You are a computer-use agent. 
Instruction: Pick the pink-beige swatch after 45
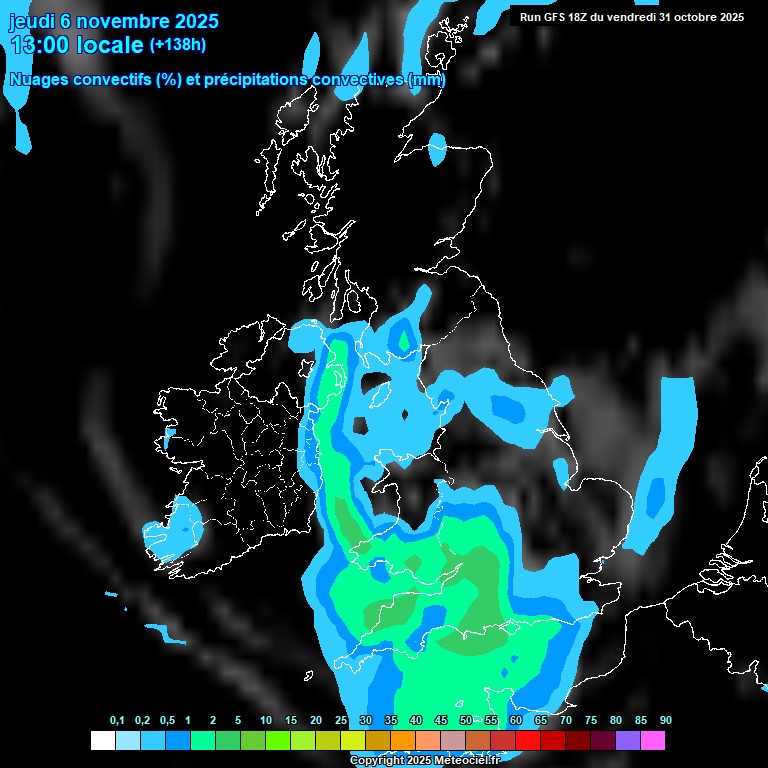pos(453,740)
